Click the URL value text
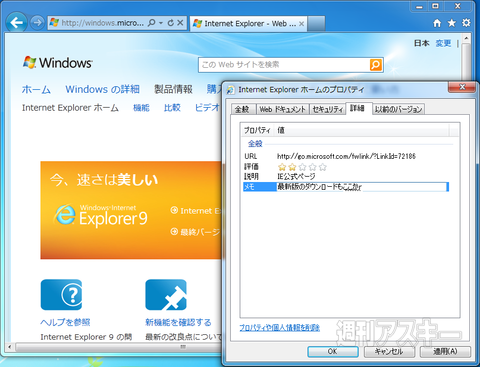This screenshot has width=480, height=367. [346, 156]
